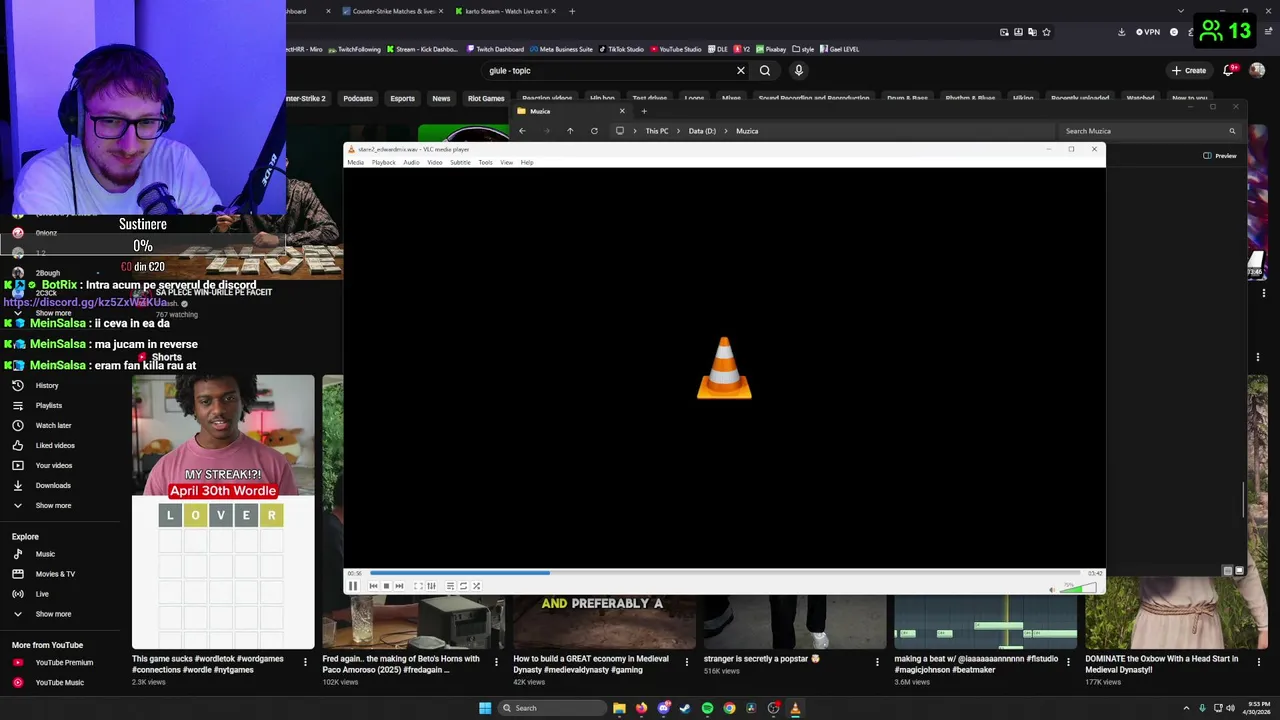Open Windows Start menu on taskbar
This screenshot has height=720, width=1280.
(x=485, y=708)
